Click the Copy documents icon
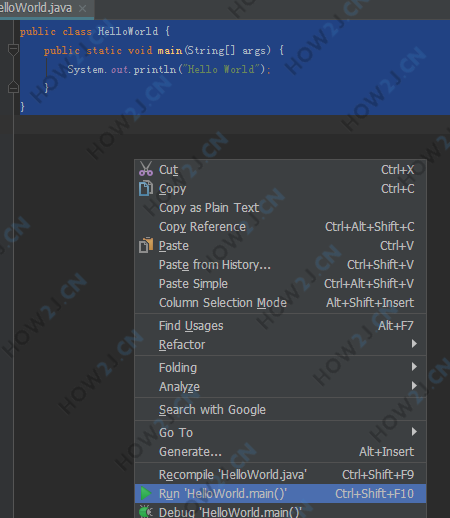The width and height of the screenshot is (450, 518). (146, 188)
